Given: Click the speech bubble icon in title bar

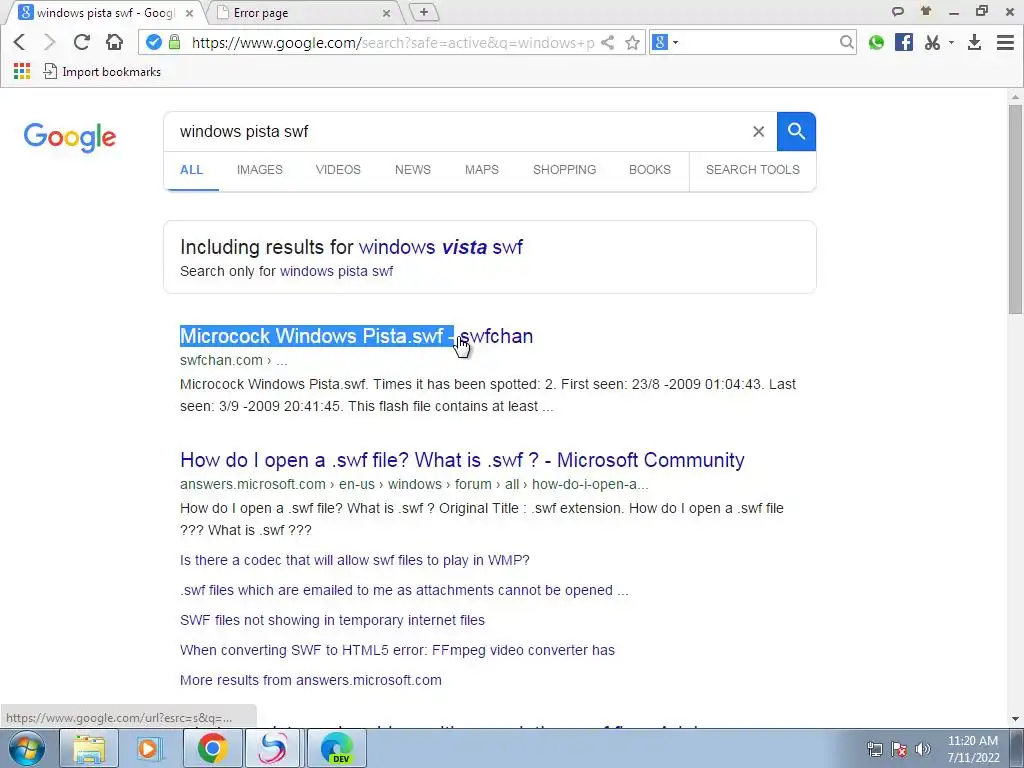Looking at the screenshot, I should pos(898,11).
